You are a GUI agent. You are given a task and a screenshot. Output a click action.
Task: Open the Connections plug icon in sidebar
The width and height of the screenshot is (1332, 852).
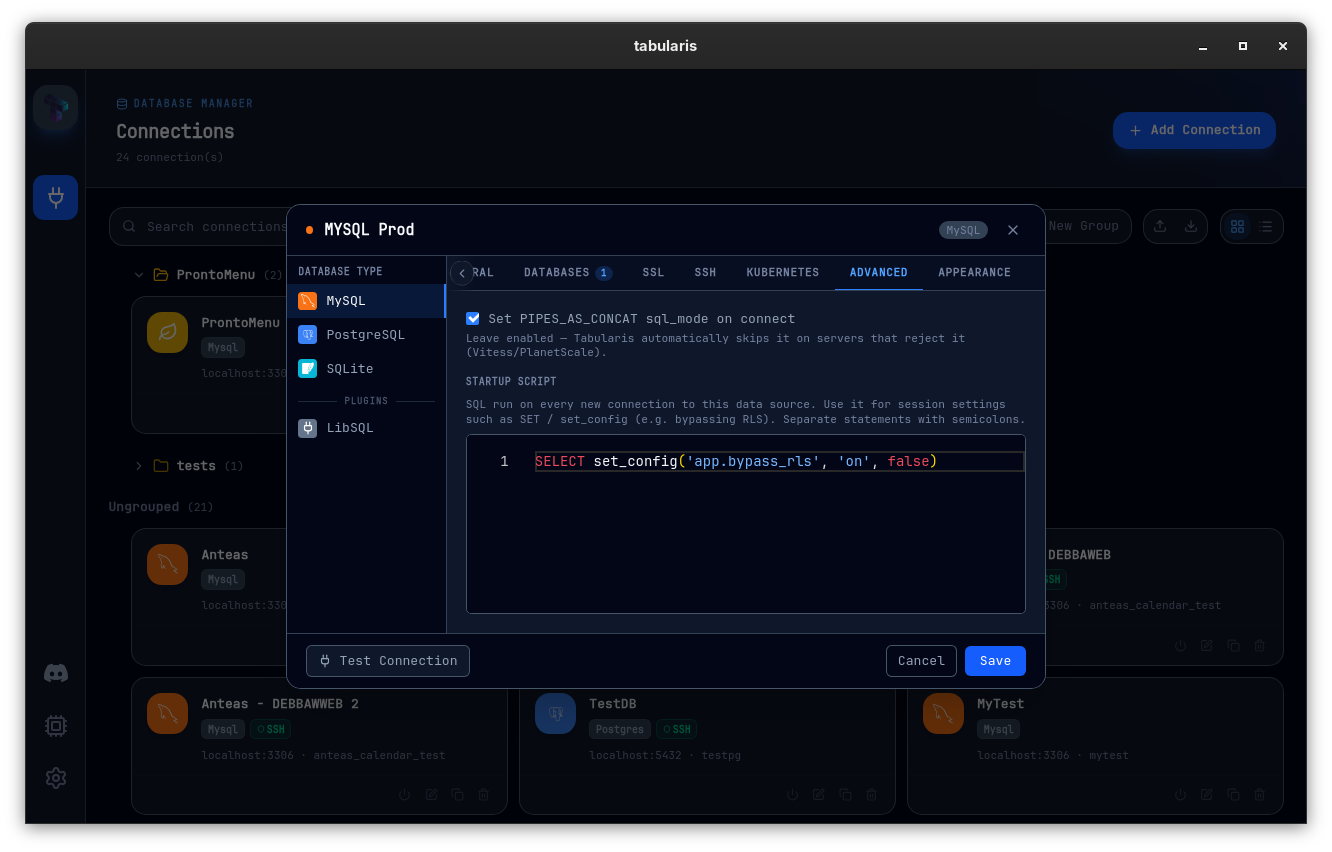(55, 197)
